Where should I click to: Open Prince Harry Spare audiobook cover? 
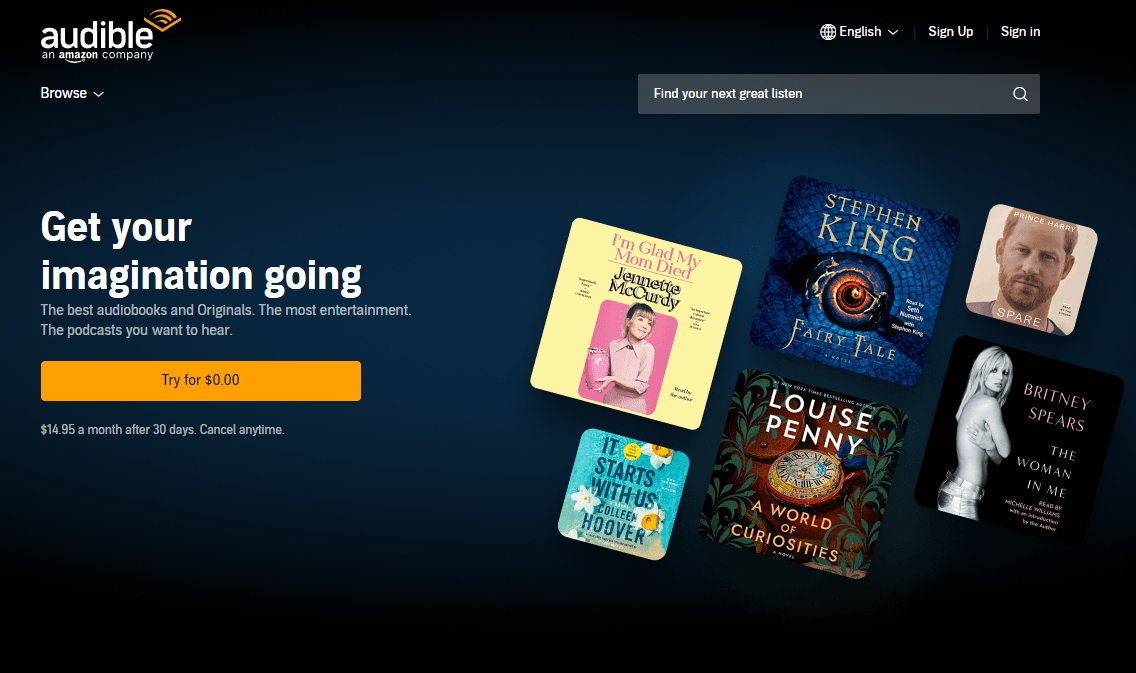tap(1032, 269)
